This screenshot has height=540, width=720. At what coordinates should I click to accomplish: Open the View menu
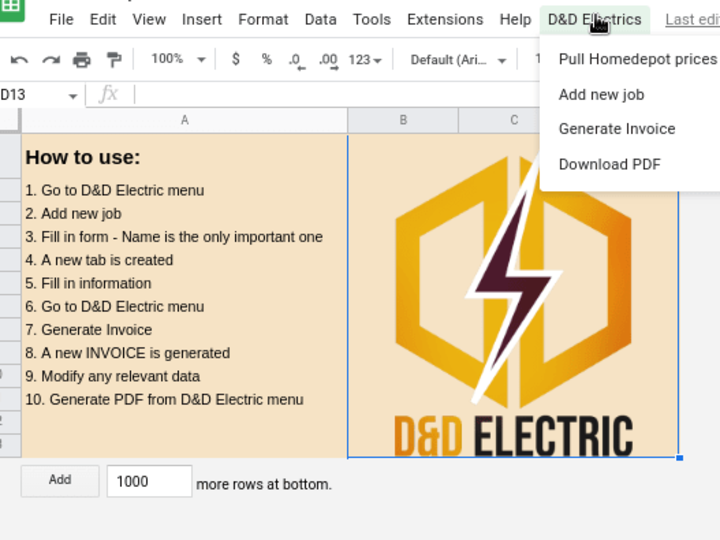pyautogui.click(x=149, y=20)
